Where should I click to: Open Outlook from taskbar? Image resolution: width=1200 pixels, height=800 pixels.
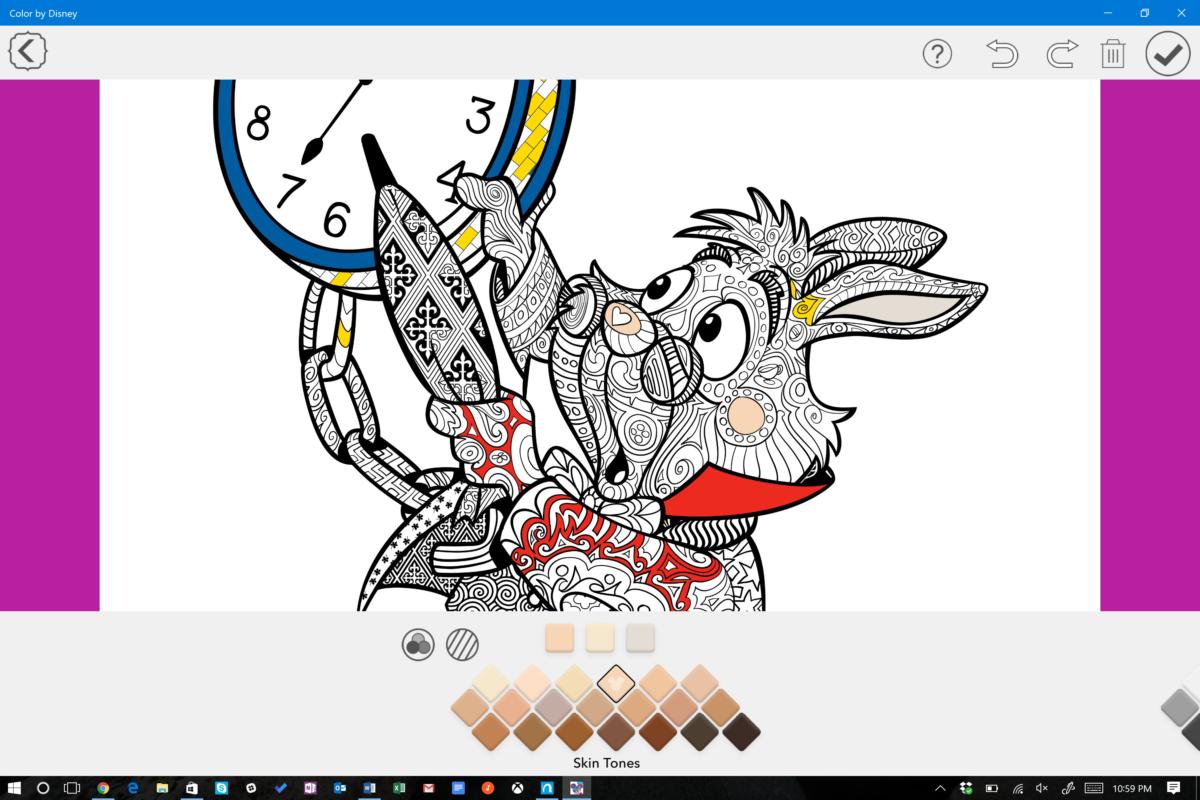[x=340, y=788]
